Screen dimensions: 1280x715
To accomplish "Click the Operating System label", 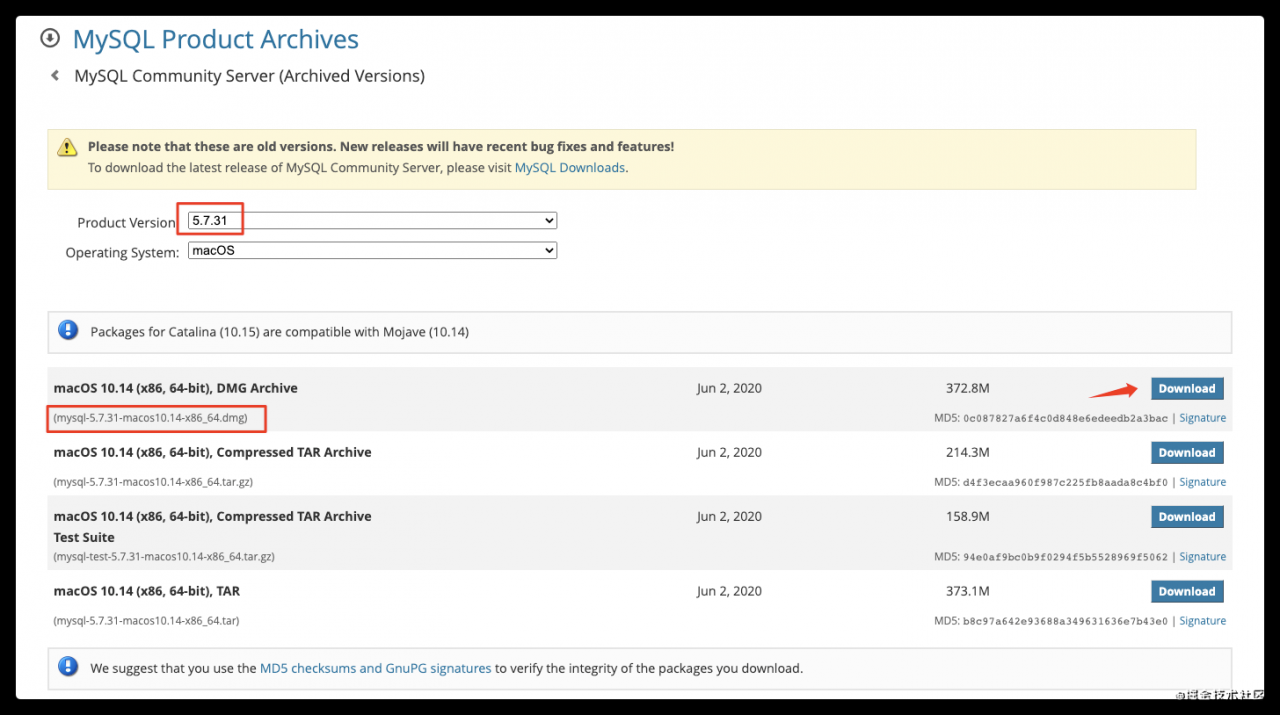I will point(122,253).
